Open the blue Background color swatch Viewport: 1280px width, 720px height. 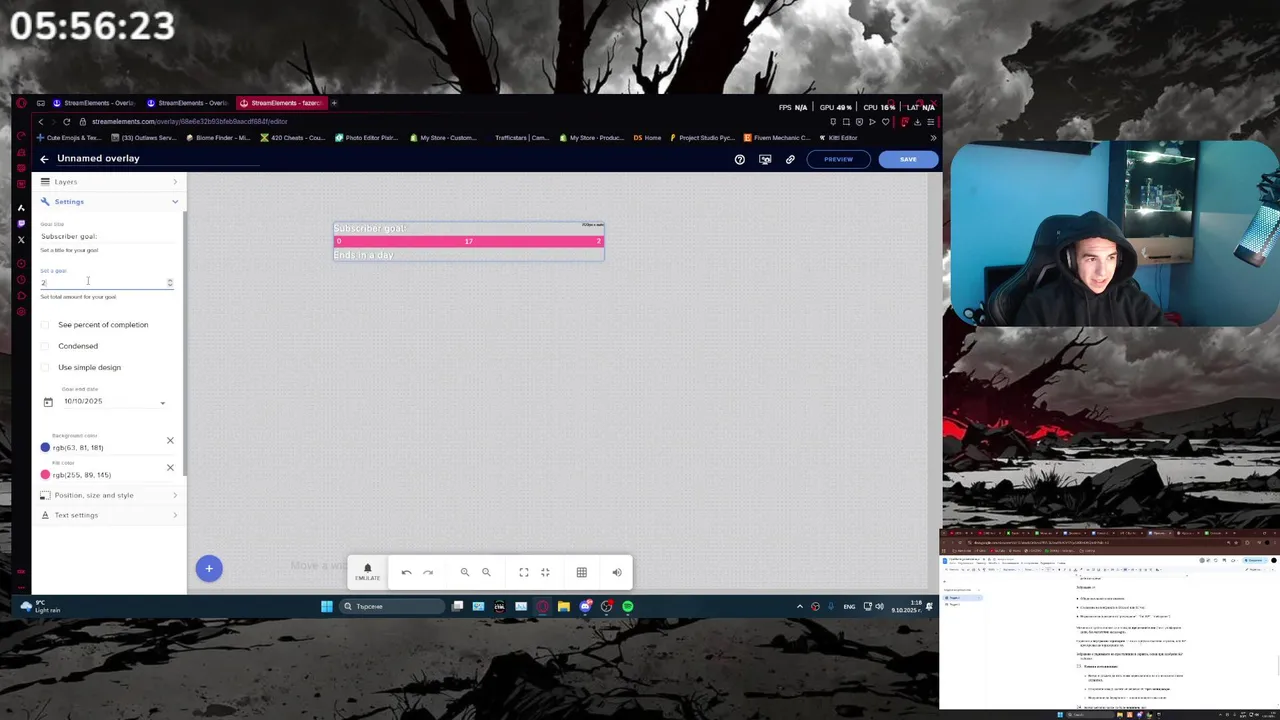click(x=45, y=447)
